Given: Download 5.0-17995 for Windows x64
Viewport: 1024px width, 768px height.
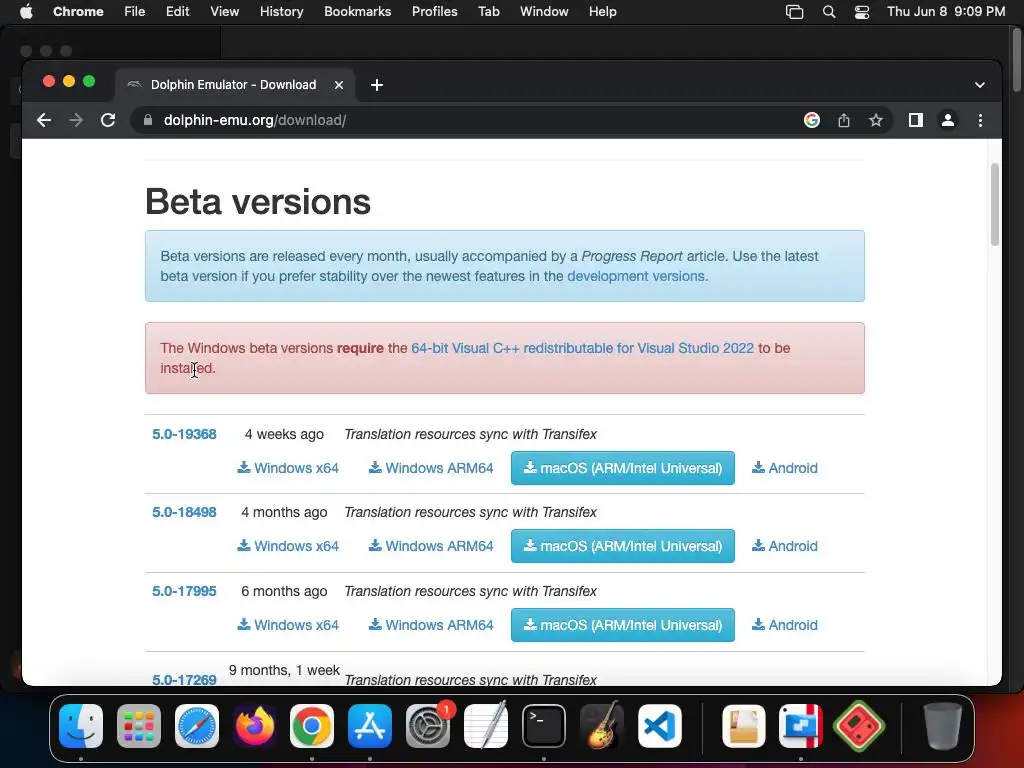Looking at the screenshot, I should [x=288, y=625].
